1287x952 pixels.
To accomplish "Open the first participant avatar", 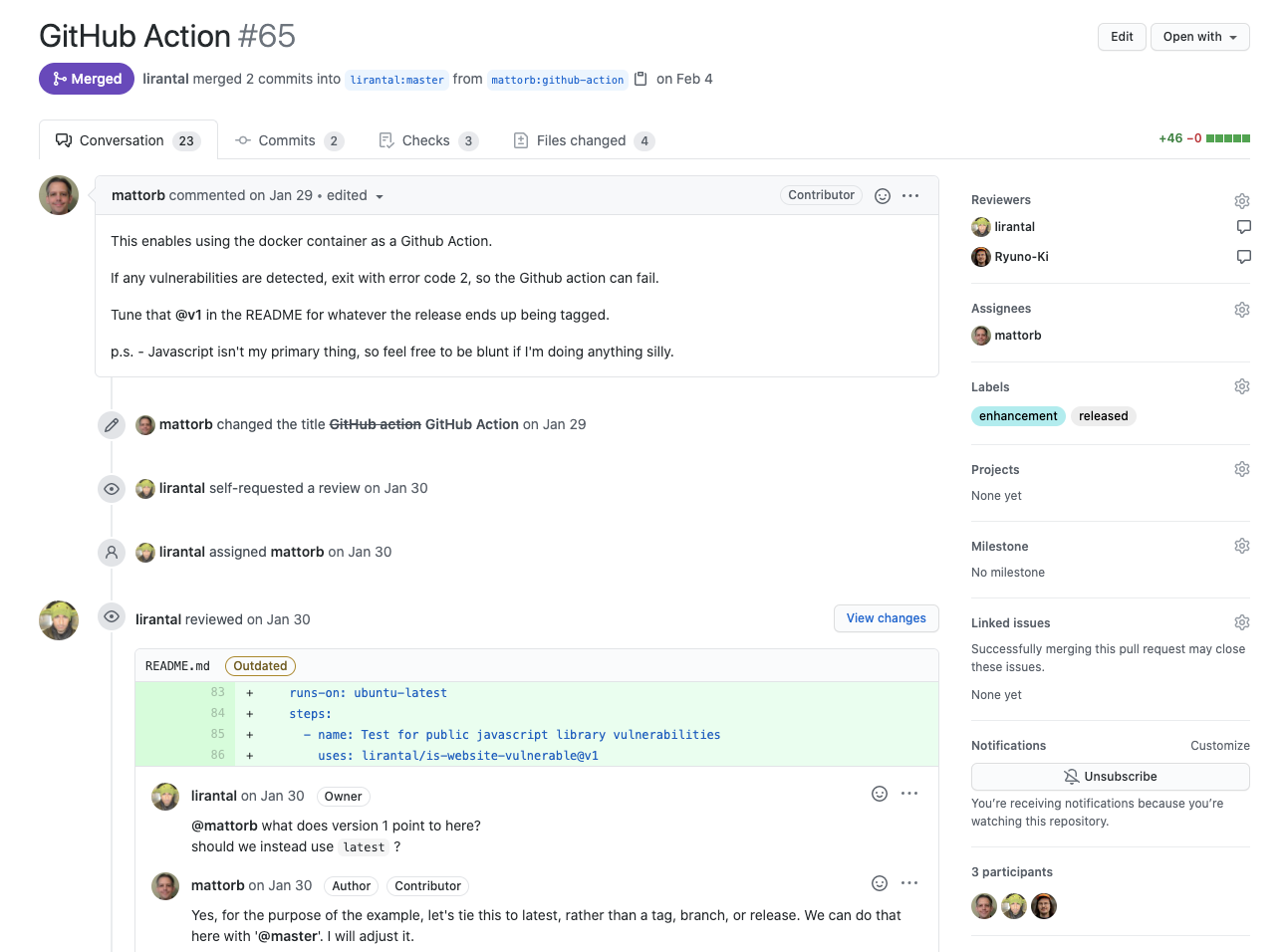I will pyautogui.click(x=984, y=906).
